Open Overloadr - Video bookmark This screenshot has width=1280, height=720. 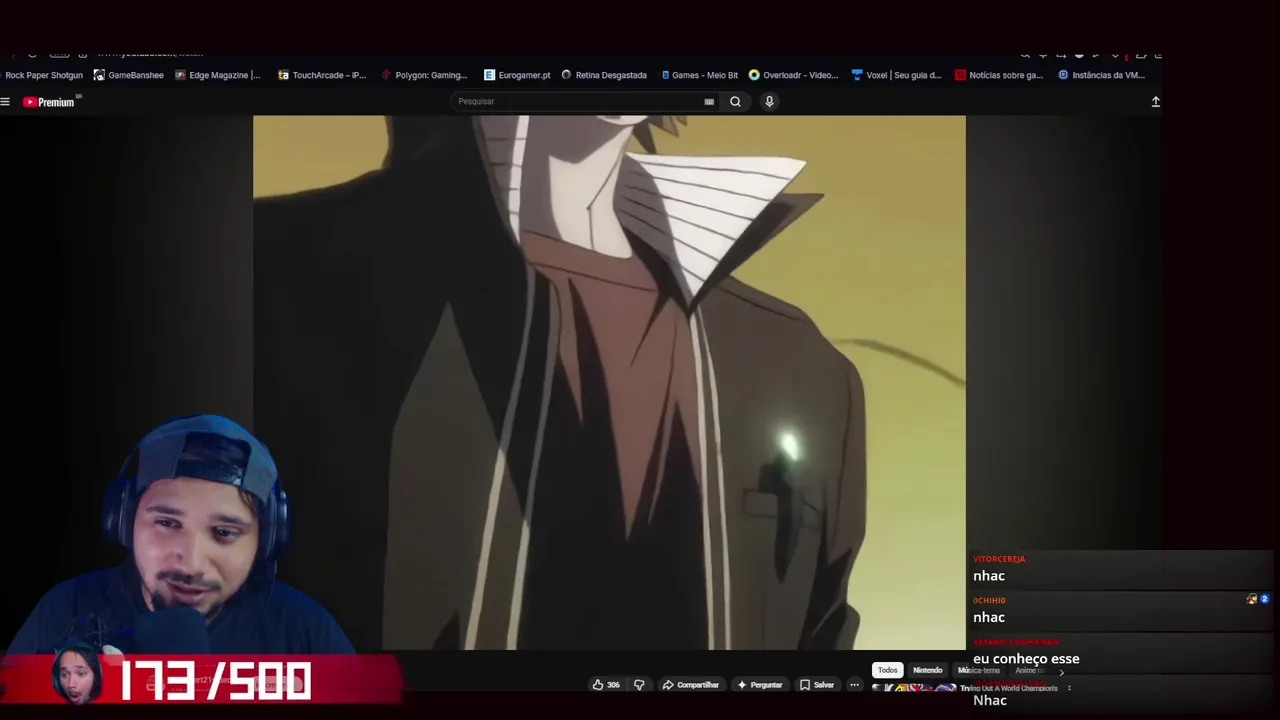[x=794, y=75]
